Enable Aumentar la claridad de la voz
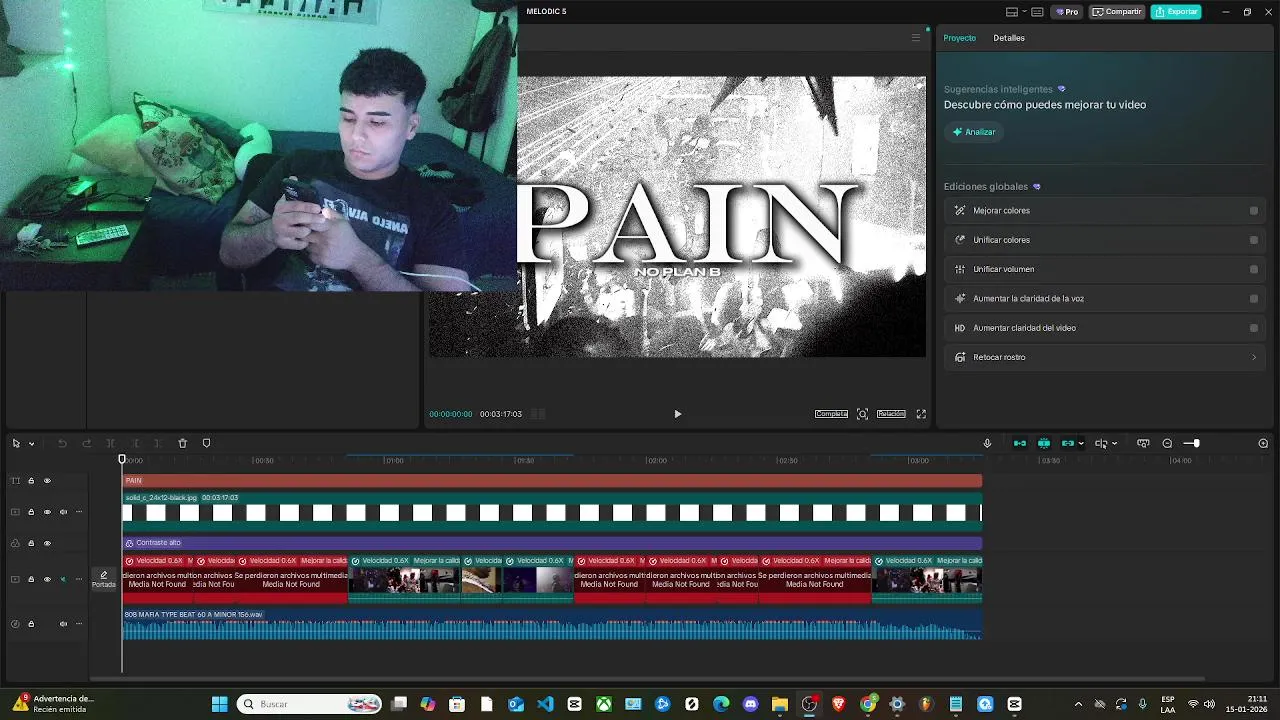The image size is (1280, 720). [1254, 298]
